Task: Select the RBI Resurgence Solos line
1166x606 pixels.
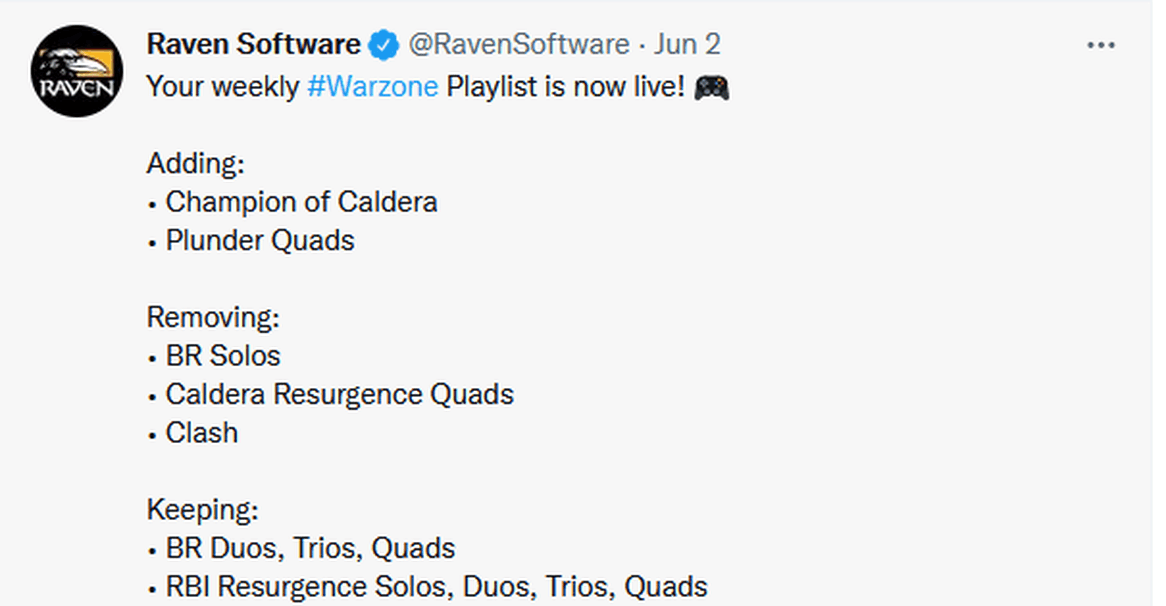Action: [x=428, y=587]
